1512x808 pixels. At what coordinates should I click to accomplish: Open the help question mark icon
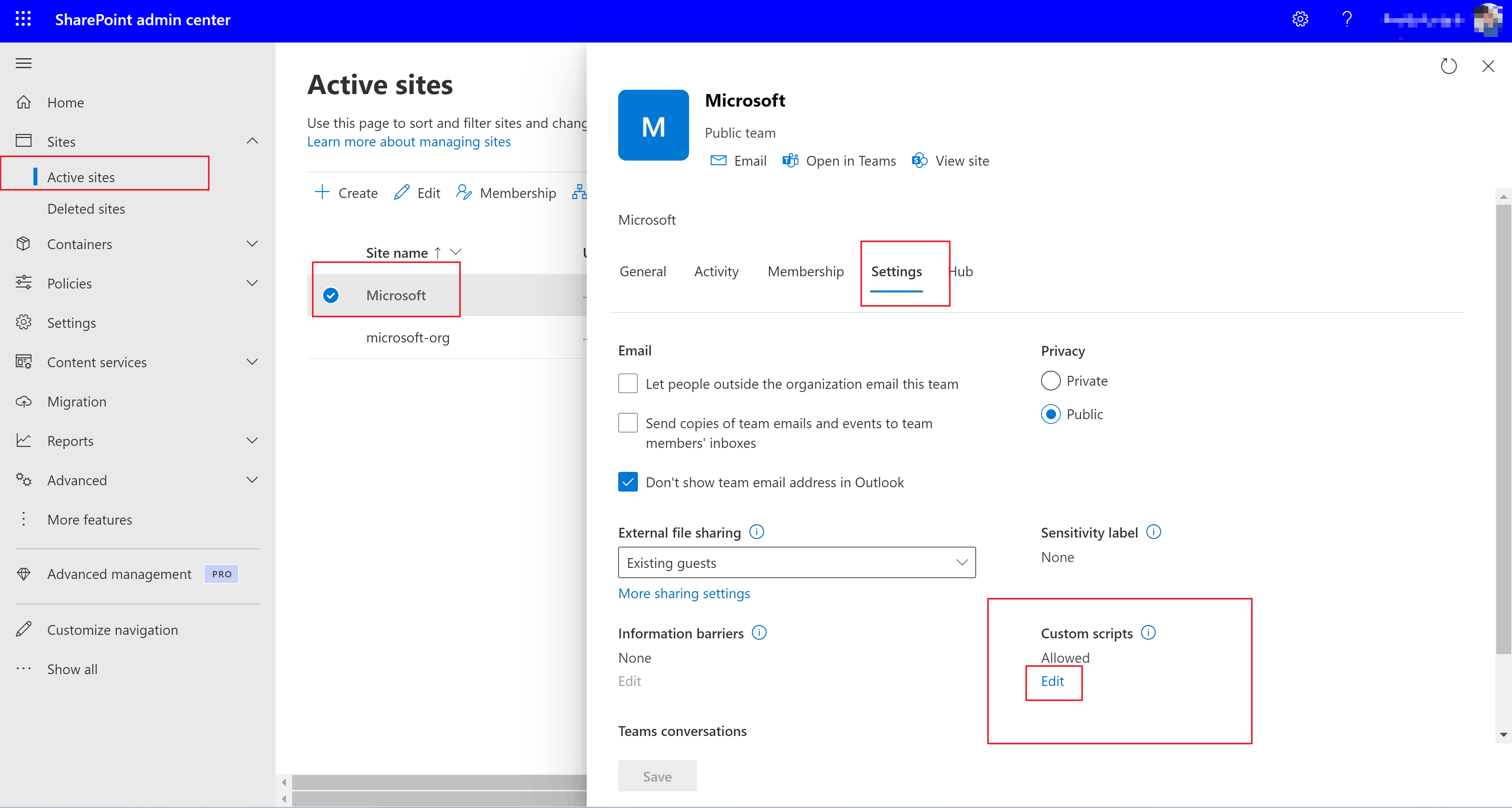[1347, 19]
